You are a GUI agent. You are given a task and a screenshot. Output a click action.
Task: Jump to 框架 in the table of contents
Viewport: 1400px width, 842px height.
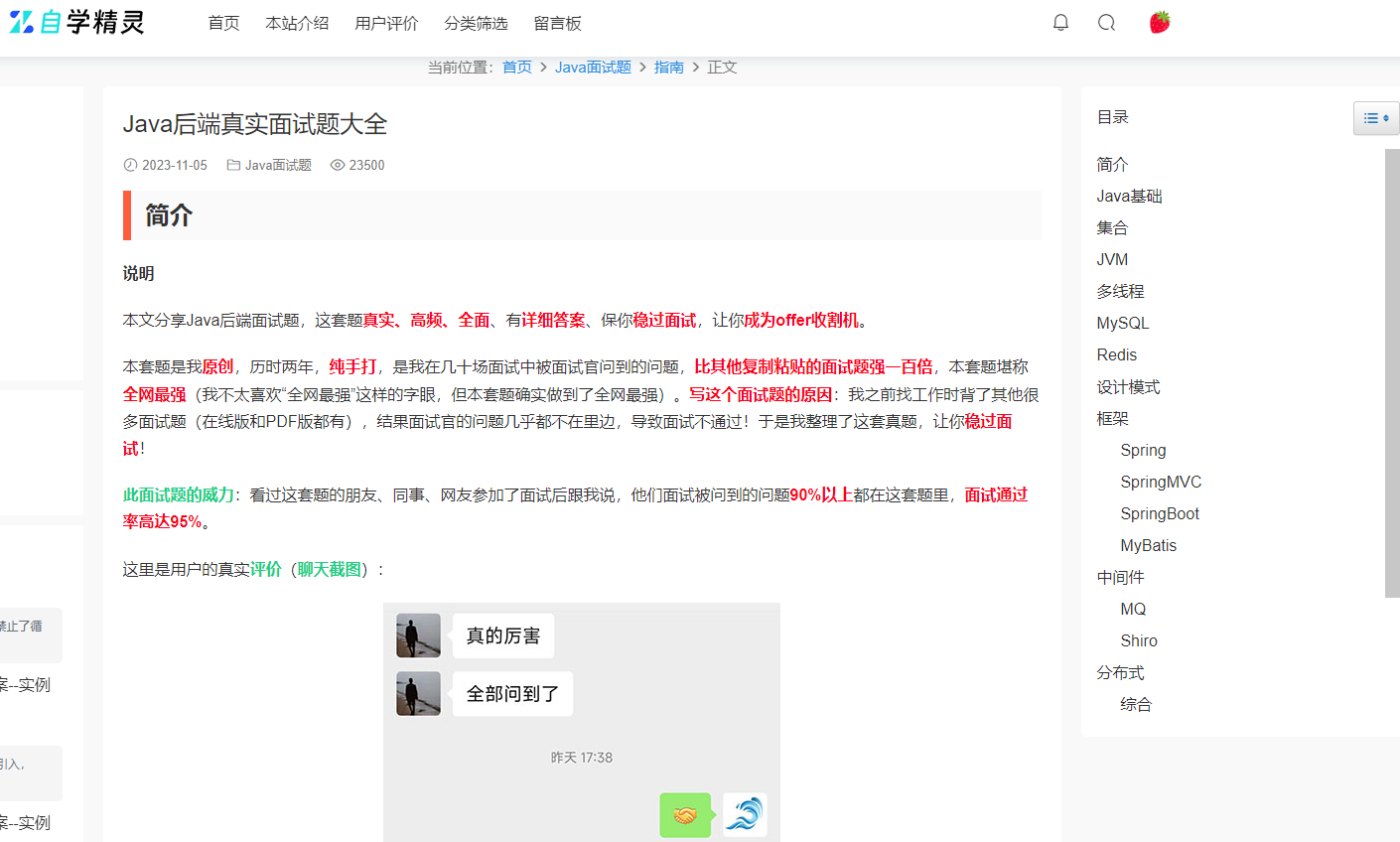click(1112, 418)
